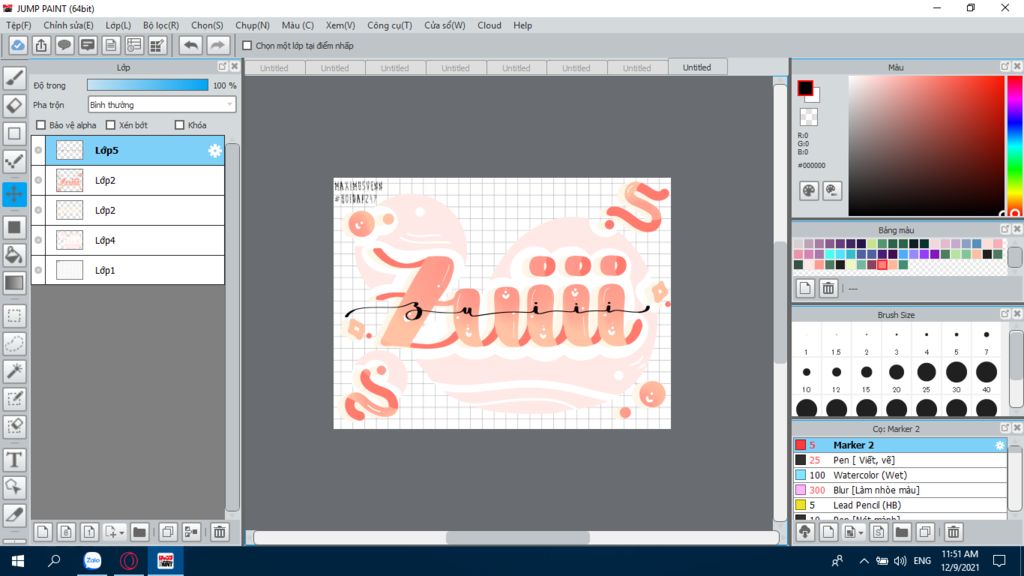
Task: Click the Undo arrow in toolbar
Action: (191, 45)
